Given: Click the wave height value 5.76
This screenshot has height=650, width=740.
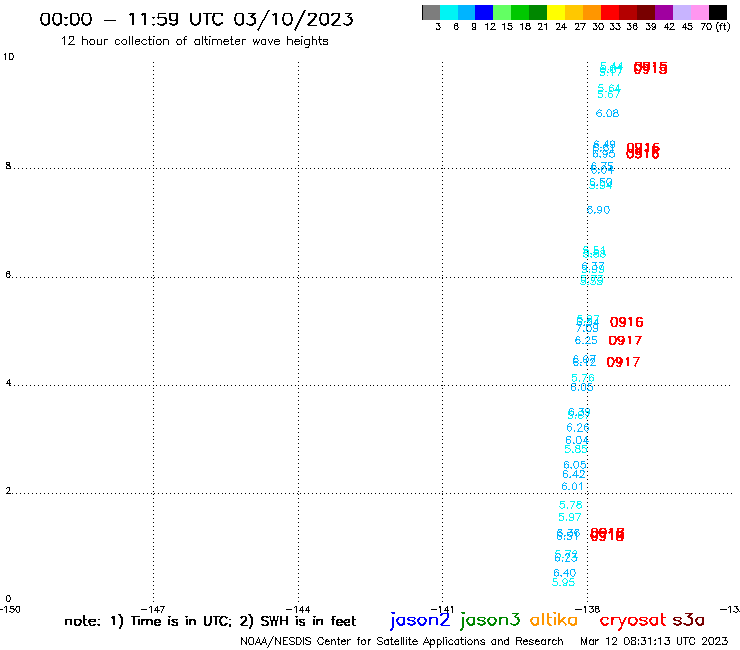Looking at the screenshot, I should point(583,378).
